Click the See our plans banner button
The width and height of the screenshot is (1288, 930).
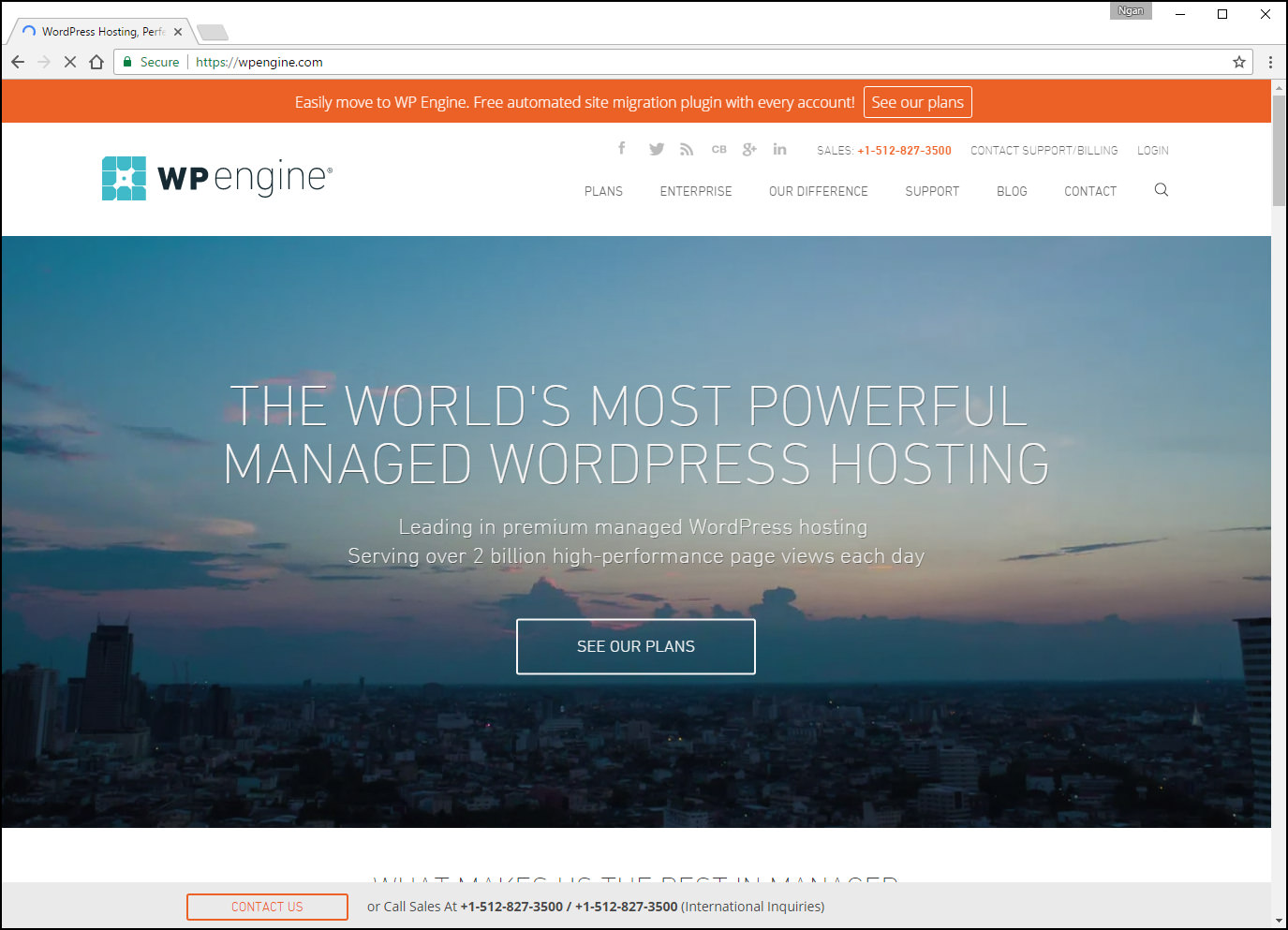coord(918,102)
